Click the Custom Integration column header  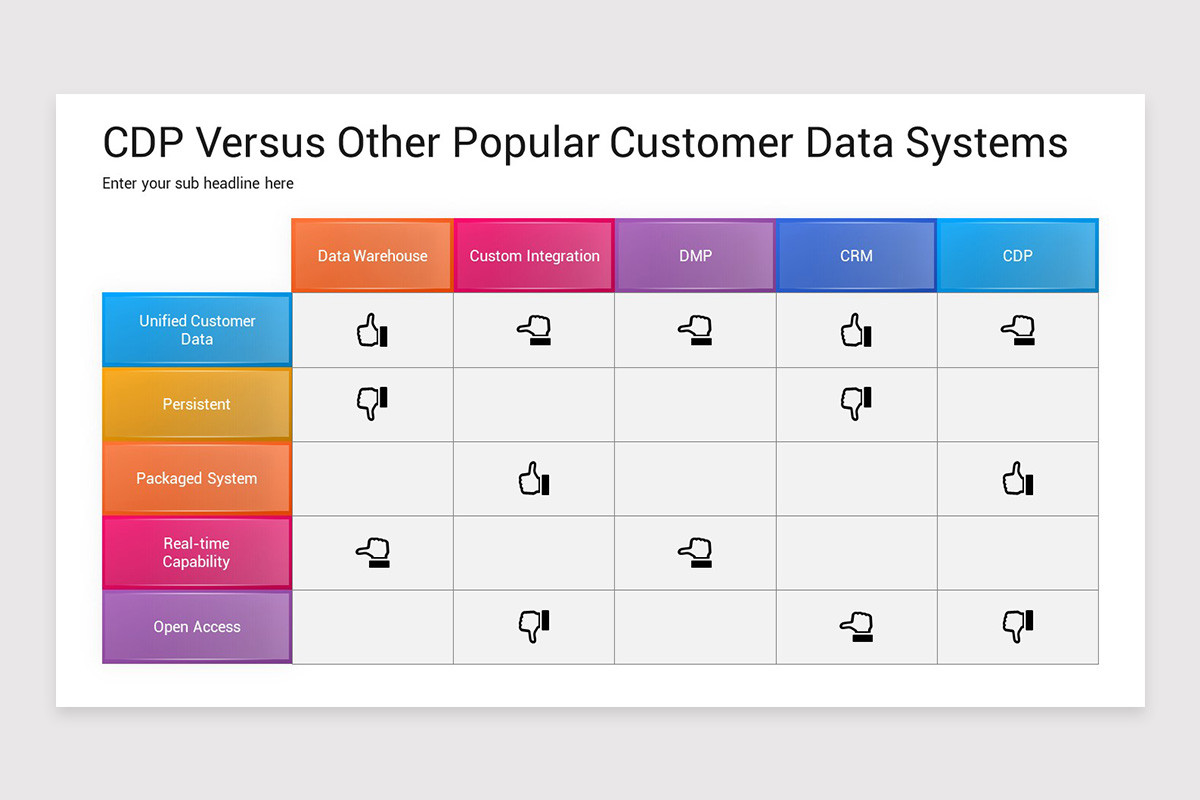click(x=534, y=255)
